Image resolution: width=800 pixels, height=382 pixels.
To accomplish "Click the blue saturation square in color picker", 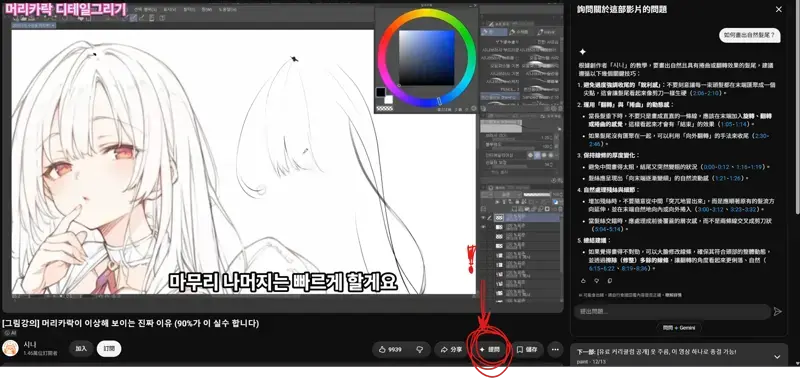I will point(427,58).
